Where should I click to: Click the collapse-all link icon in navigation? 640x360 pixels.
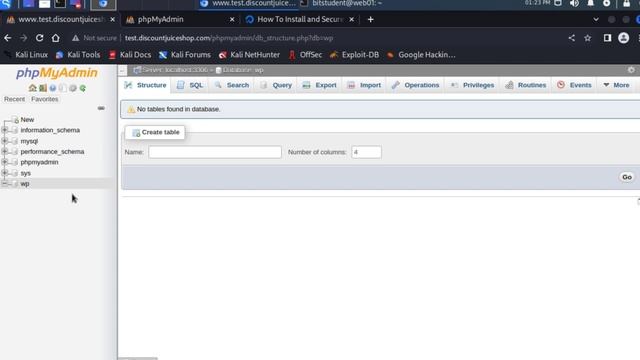click(101, 108)
